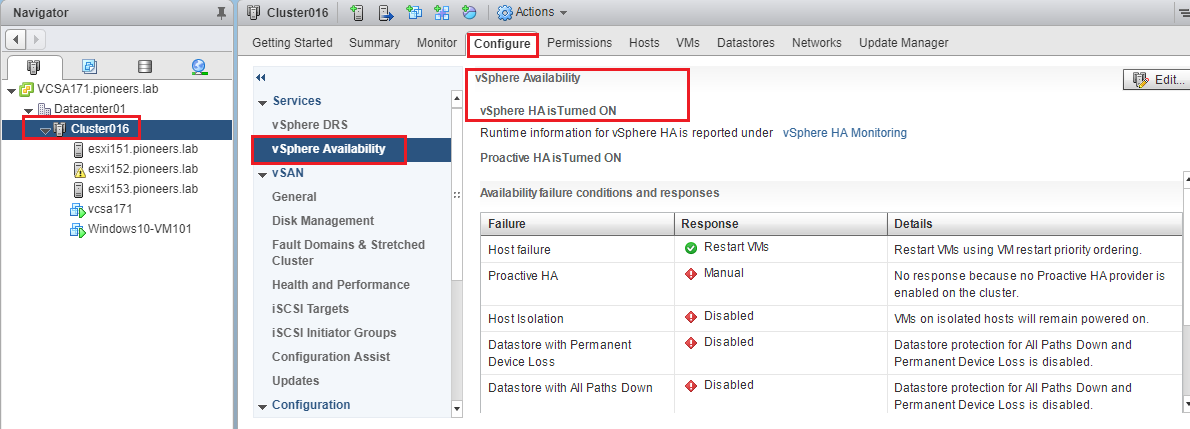Select host esxi153.pioneers.lab in tree

pos(143,188)
